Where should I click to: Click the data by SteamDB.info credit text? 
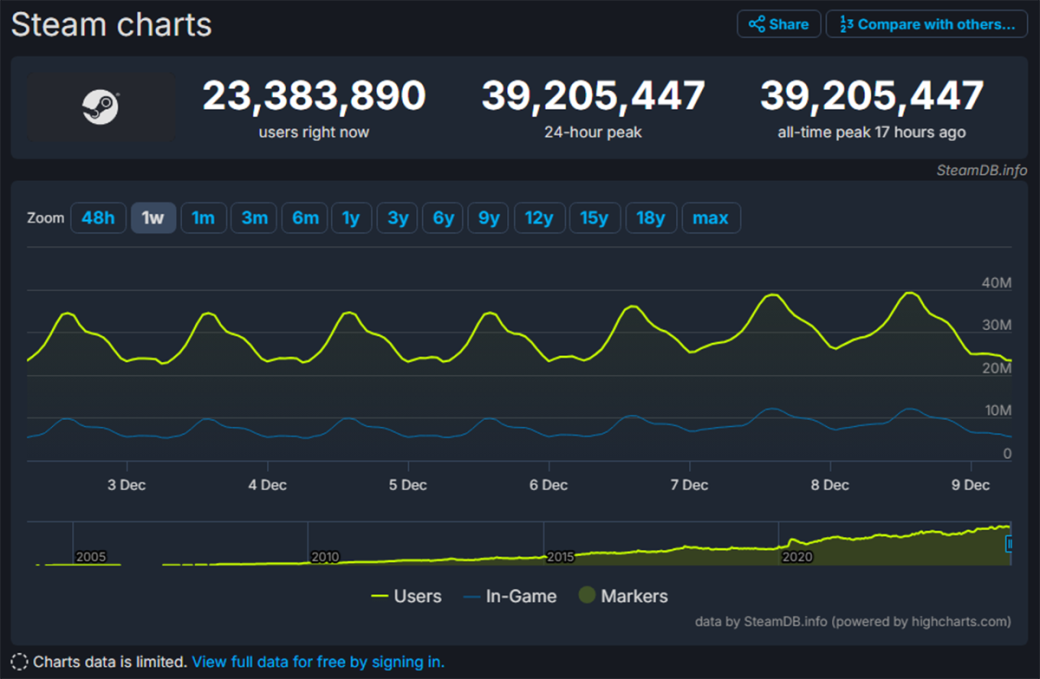coord(853,621)
